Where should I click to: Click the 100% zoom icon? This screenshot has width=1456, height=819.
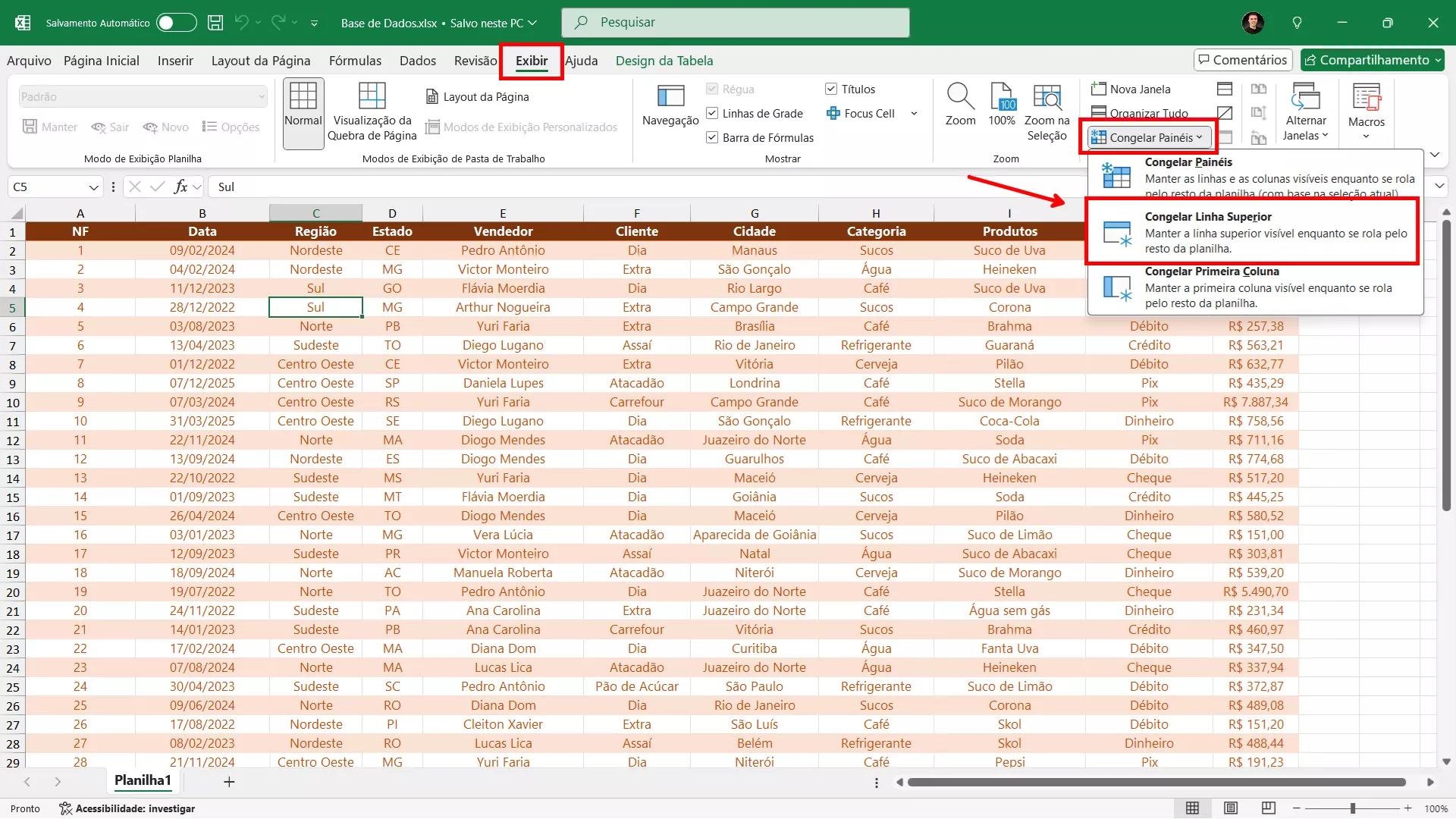click(x=1002, y=97)
